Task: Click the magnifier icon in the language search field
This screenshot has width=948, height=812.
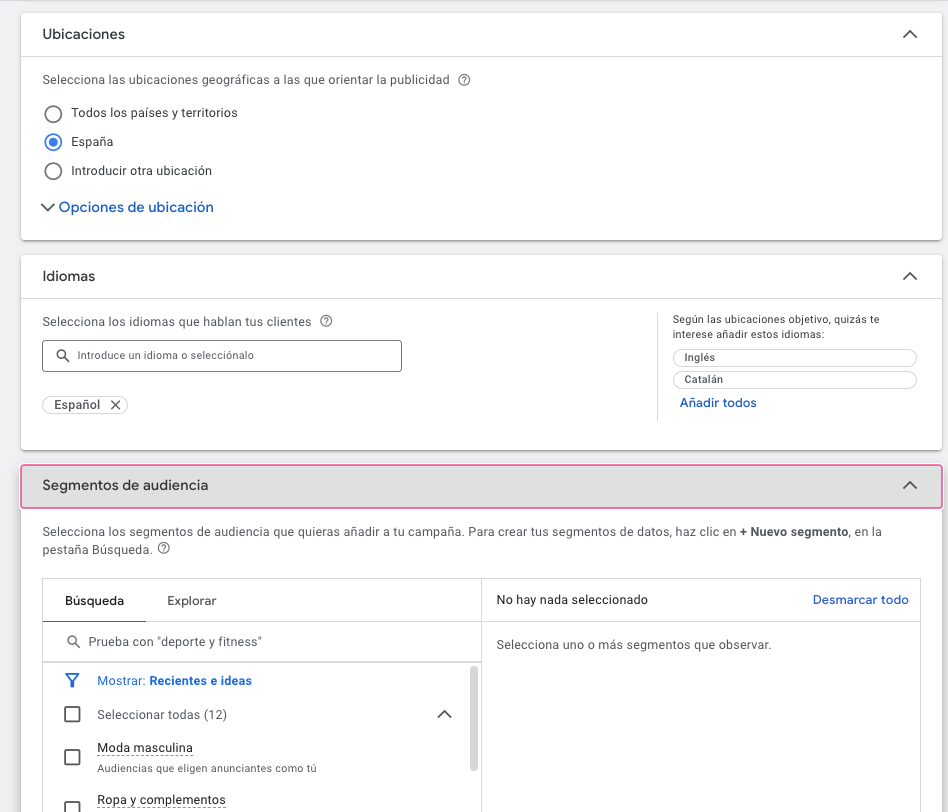Action: pyautogui.click(x=62, y=355)
